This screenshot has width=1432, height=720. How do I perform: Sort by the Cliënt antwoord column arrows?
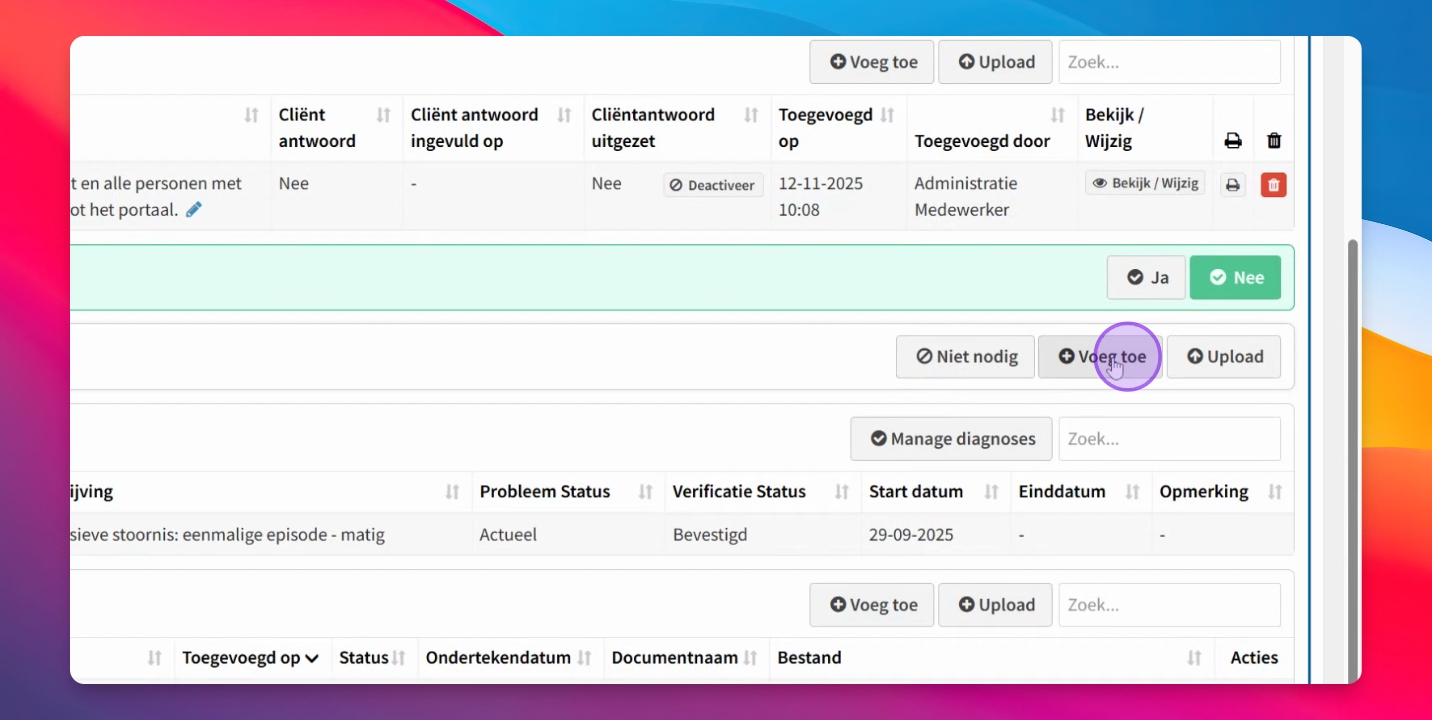(383, 116)
